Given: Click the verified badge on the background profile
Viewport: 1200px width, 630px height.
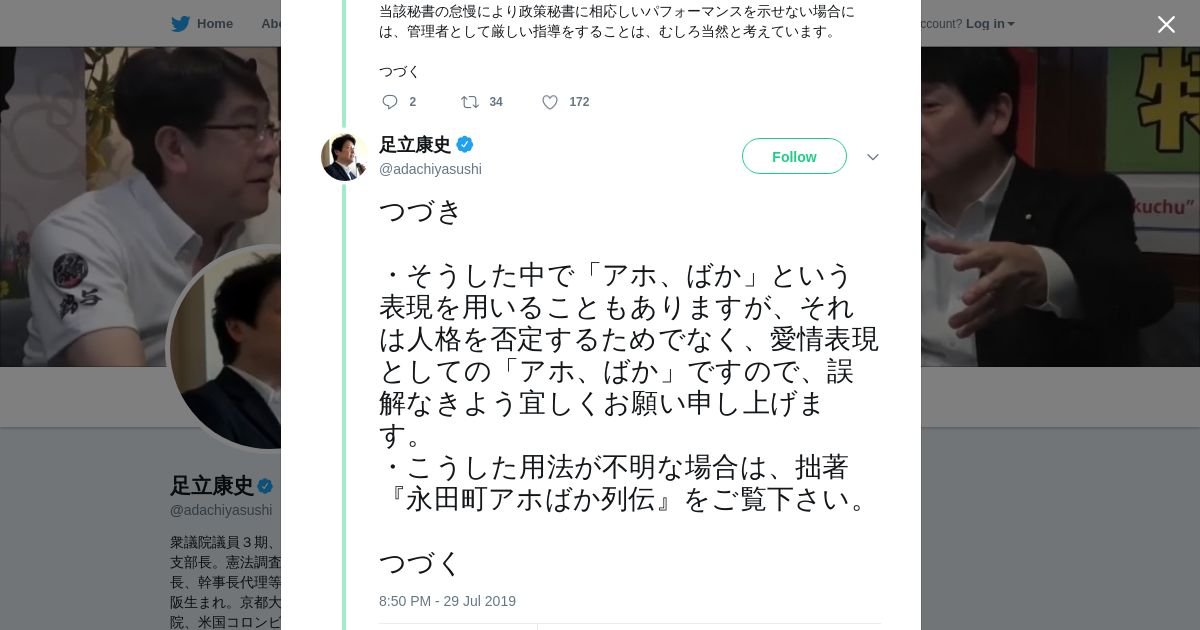Looking at the screenshot, I should point(265,487).
